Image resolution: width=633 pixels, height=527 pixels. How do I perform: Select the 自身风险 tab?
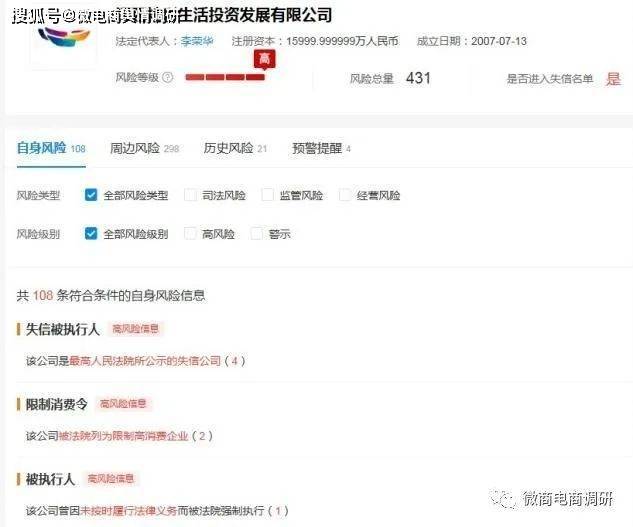[51, 148]
